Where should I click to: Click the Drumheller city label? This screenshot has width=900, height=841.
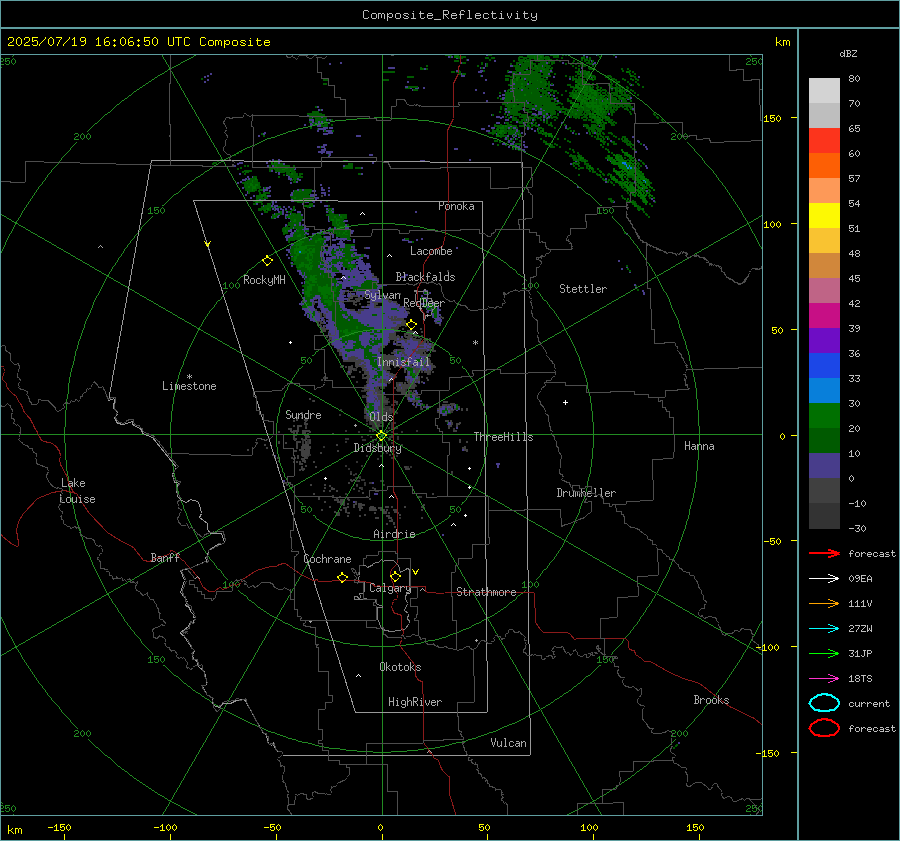pos(586,493)
